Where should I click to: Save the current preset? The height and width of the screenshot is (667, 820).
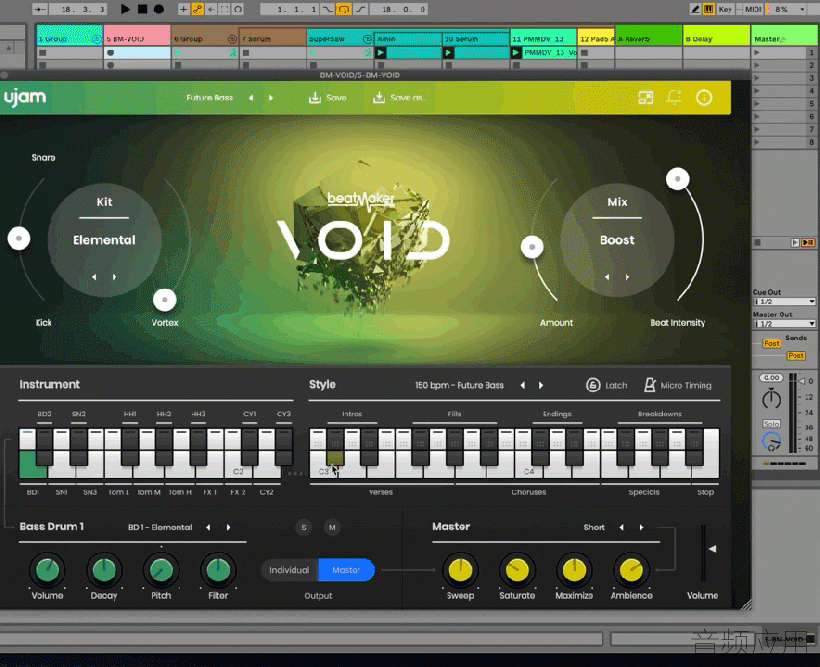click(327, 98)
